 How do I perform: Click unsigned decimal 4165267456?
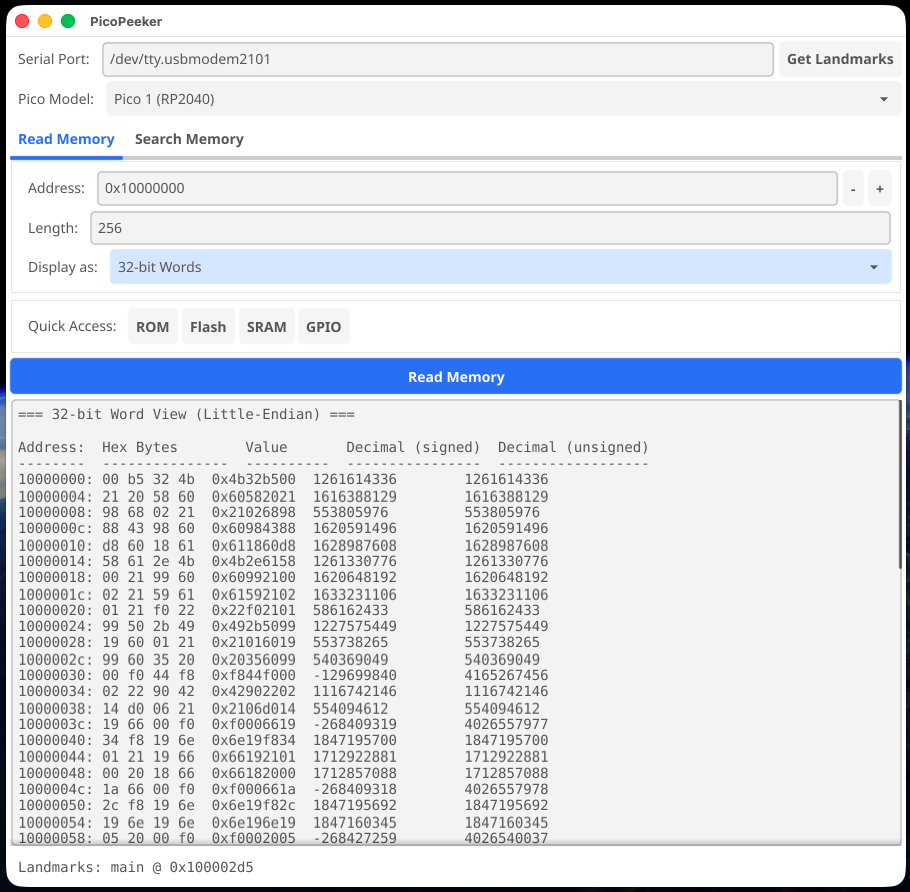(x=506, y=676)
